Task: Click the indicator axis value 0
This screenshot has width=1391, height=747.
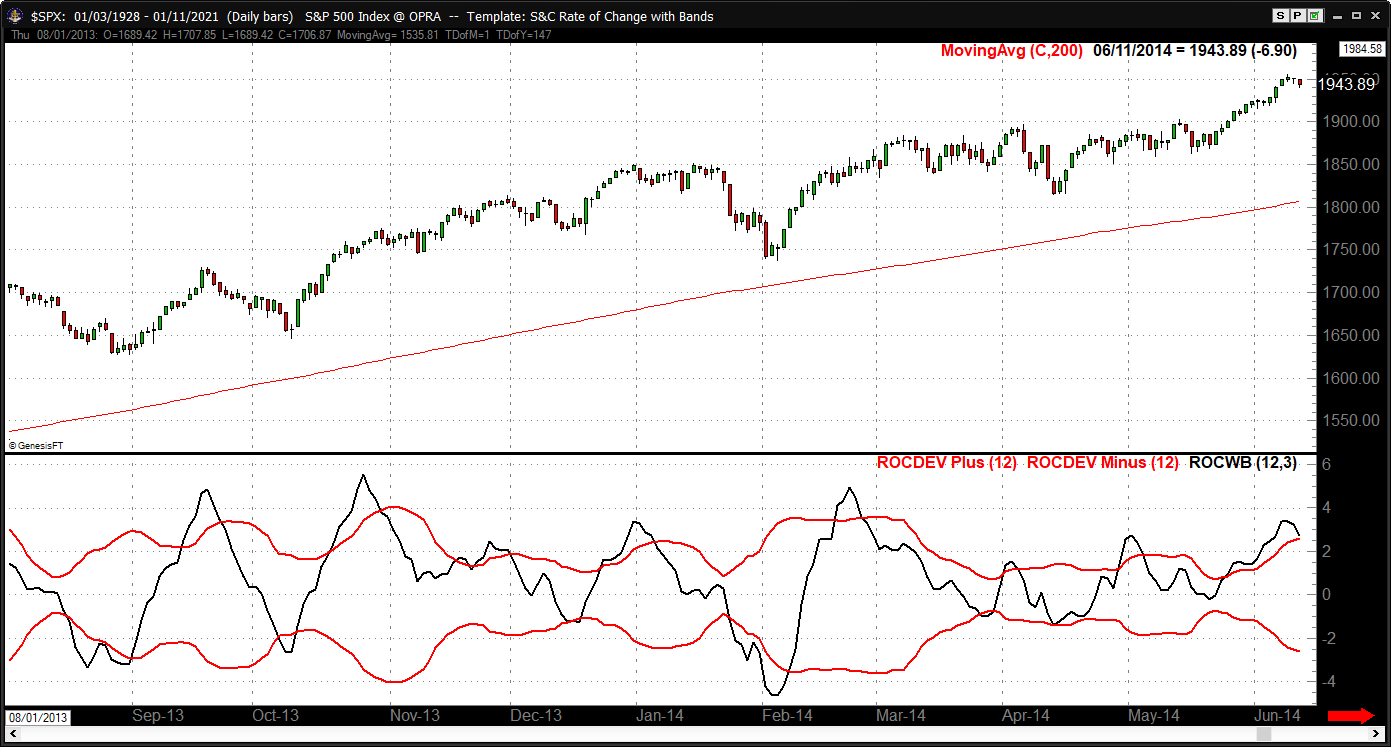Action: 1326,595
